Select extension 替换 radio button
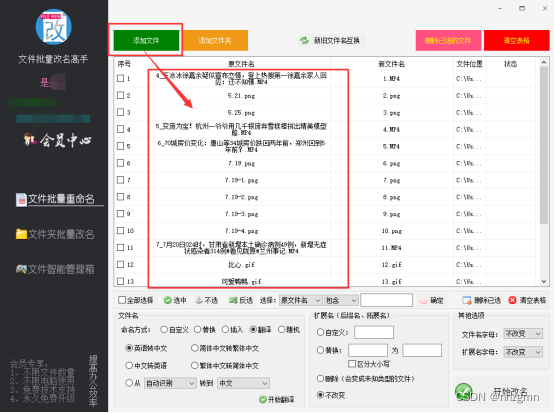The image size is (554, 413). [320, 350]
